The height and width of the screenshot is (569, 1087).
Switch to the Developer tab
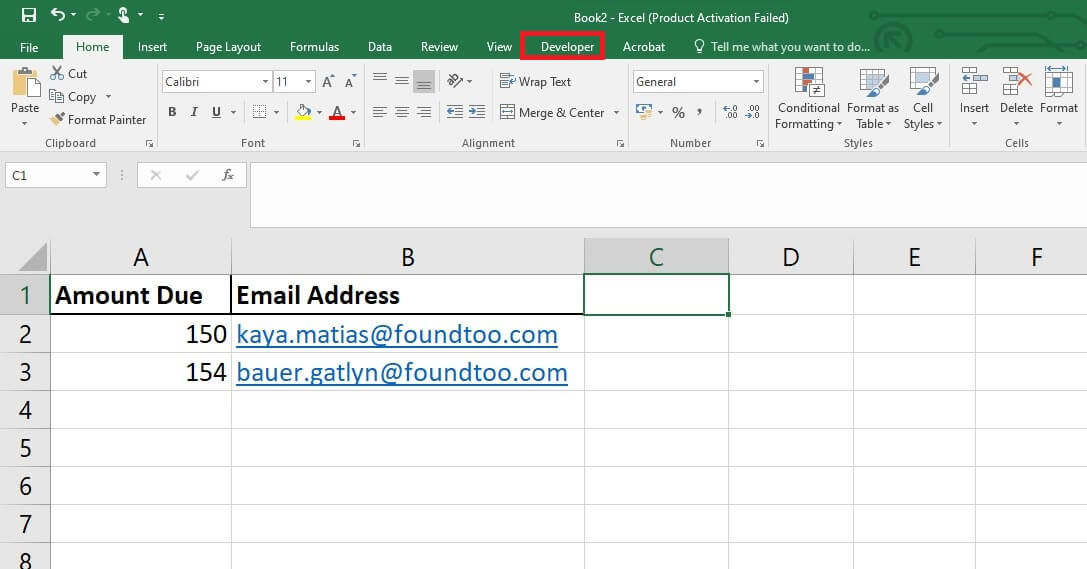point(567,47)
